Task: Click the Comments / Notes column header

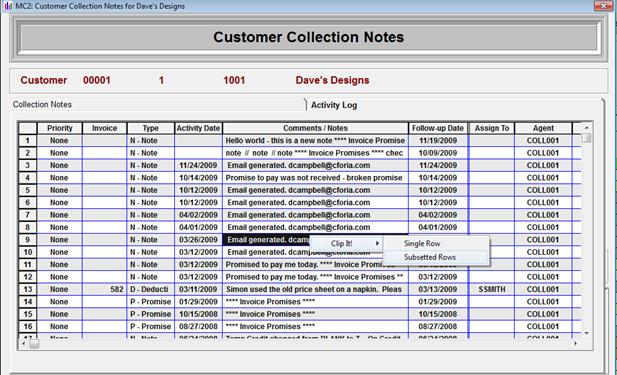Action: [315, 128]
